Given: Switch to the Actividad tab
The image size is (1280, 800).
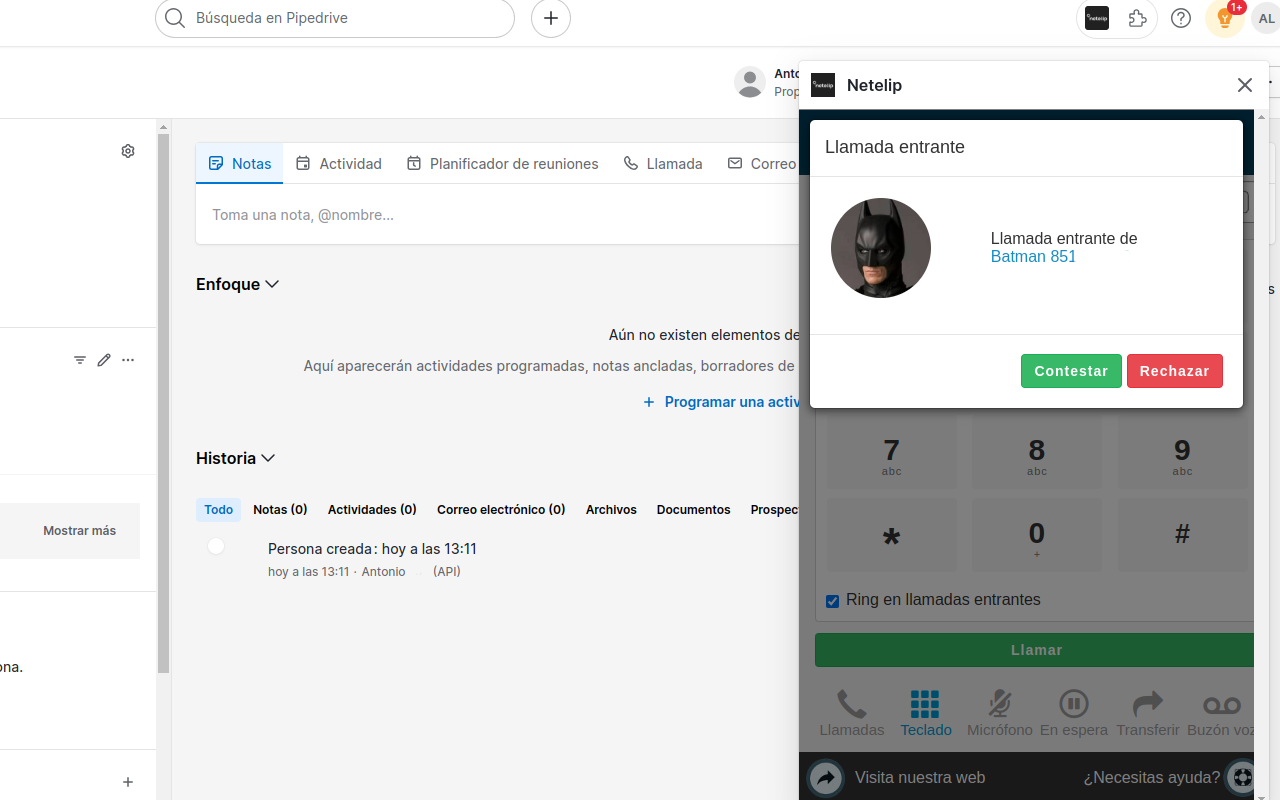Looking at the screenshot, I should 339,163.
